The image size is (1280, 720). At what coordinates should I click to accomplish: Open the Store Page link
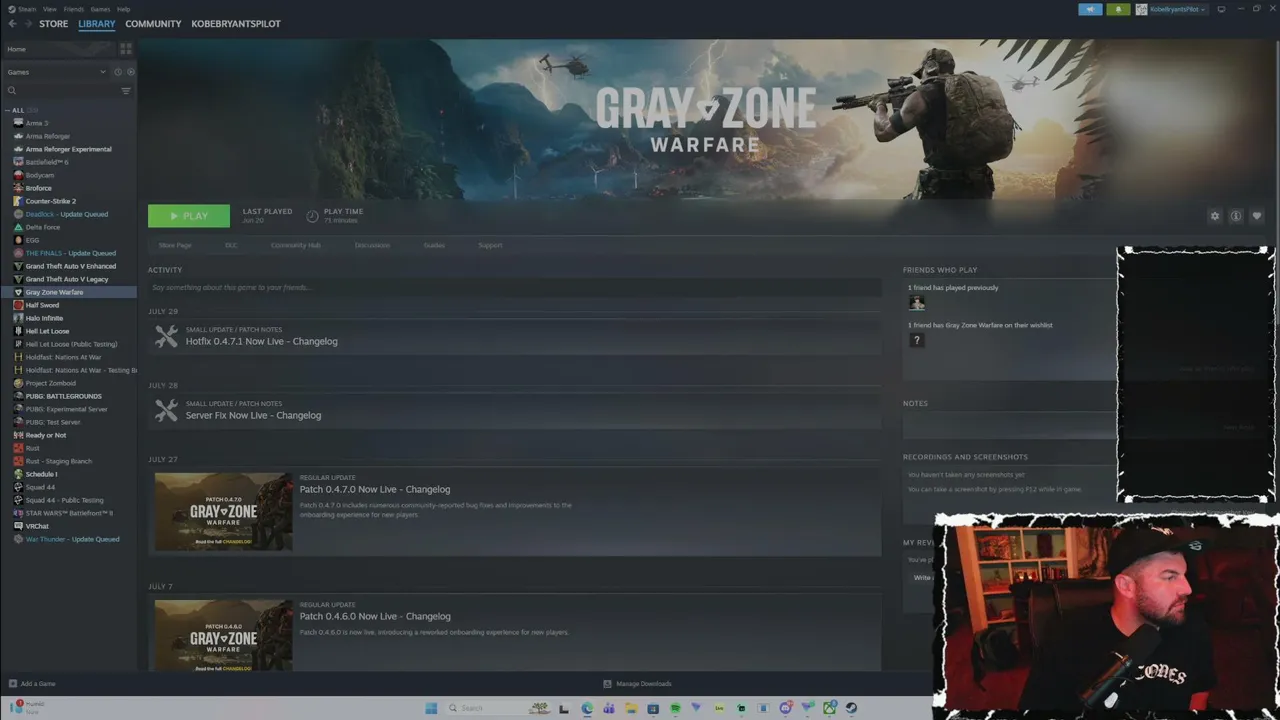(175, 245)
